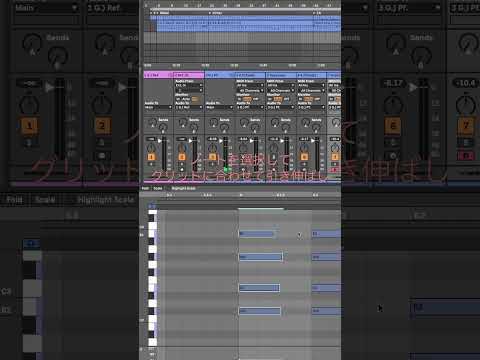Set track 2 monitor to In
The image size is (480, 360).
[178, 99]
